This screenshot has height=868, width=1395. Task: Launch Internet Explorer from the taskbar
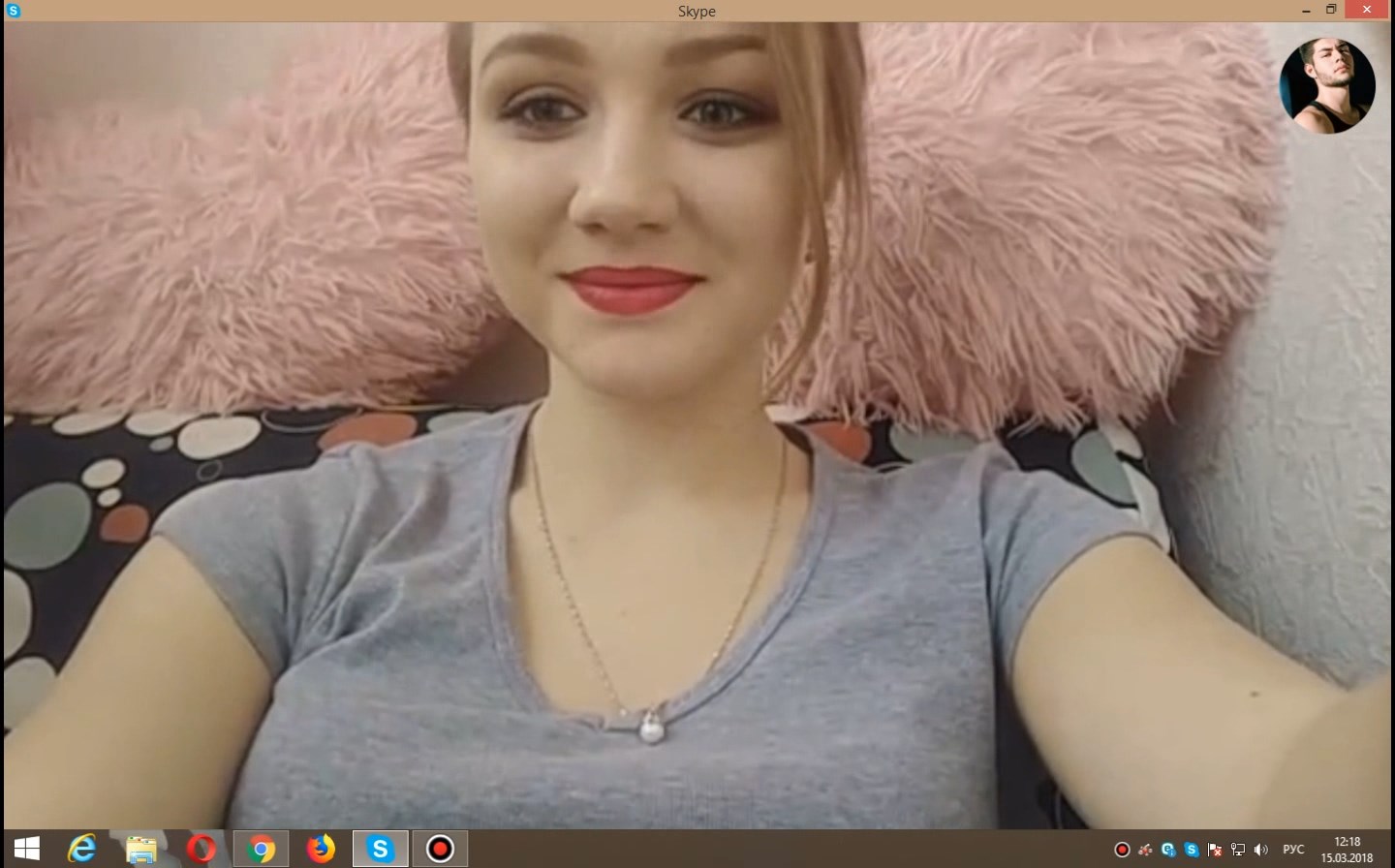point(82,850)
